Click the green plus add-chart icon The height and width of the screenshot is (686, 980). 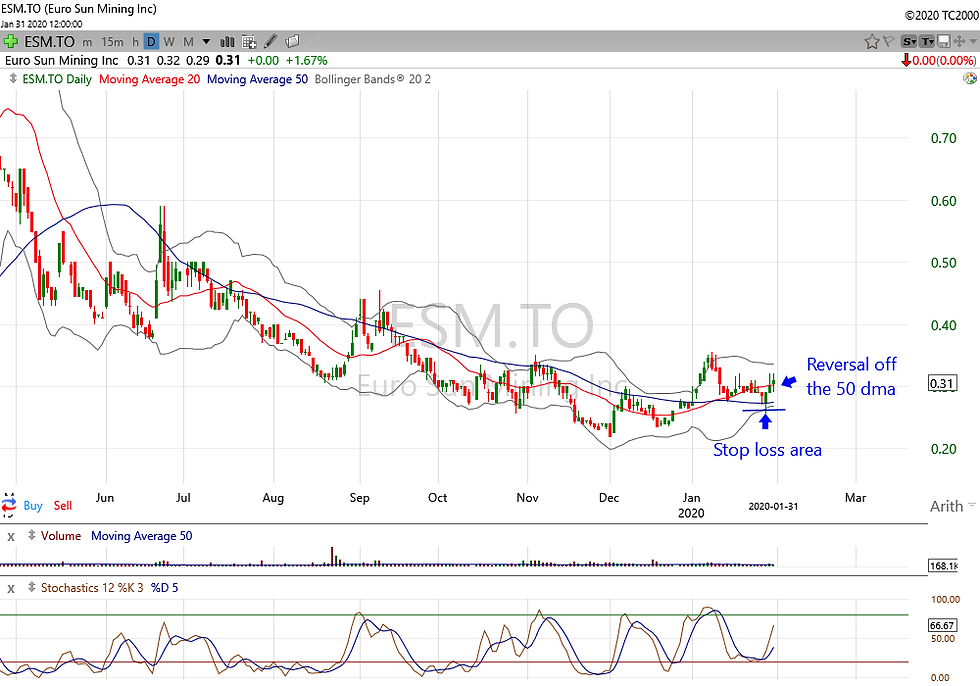tap(10, 42)
